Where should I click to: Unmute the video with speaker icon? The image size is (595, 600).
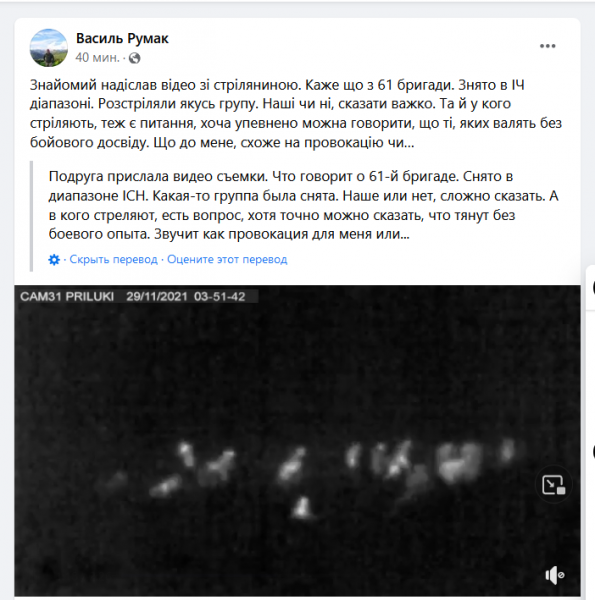(554, 575)
